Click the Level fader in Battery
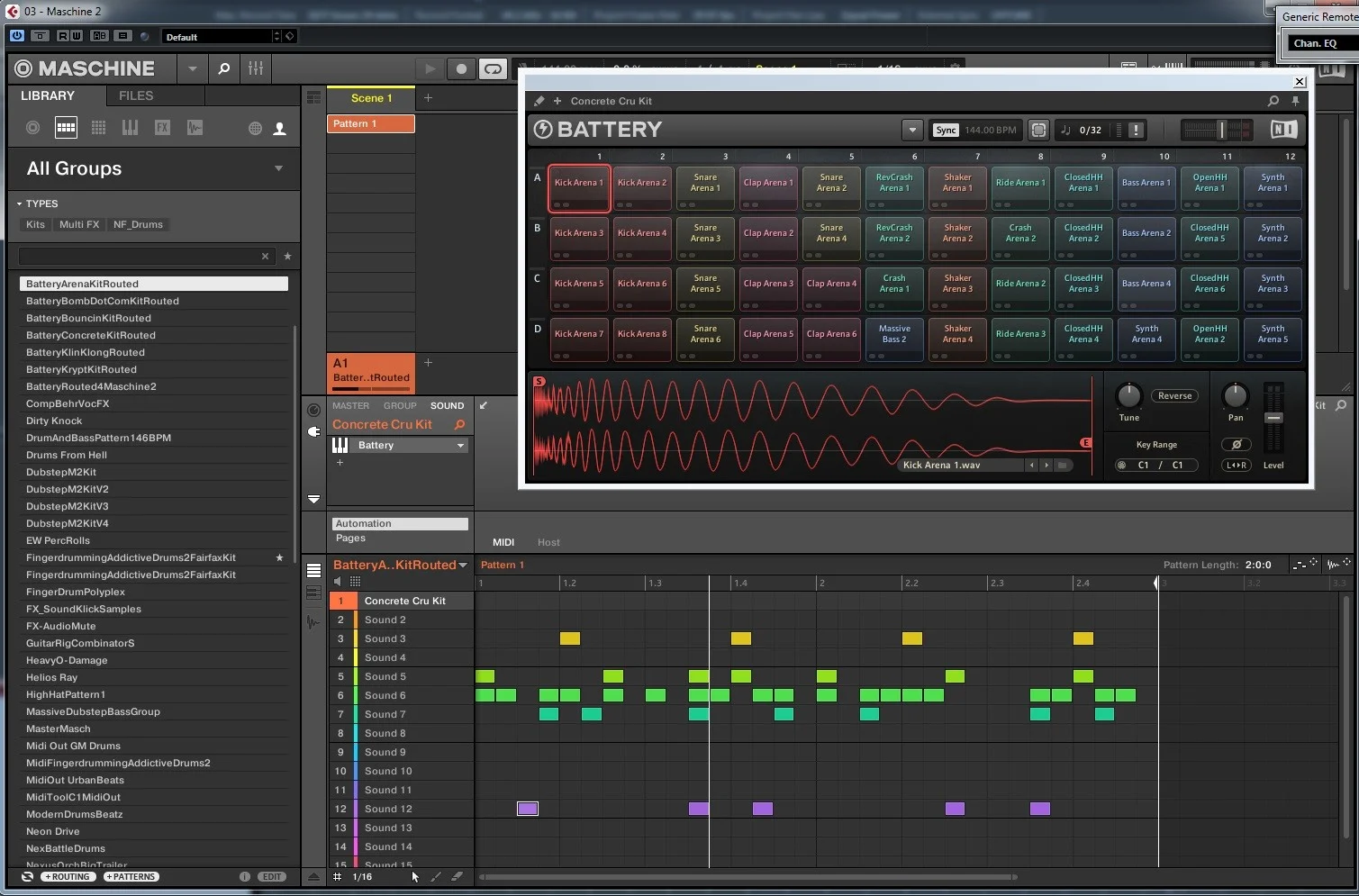 coord(1273,418)
